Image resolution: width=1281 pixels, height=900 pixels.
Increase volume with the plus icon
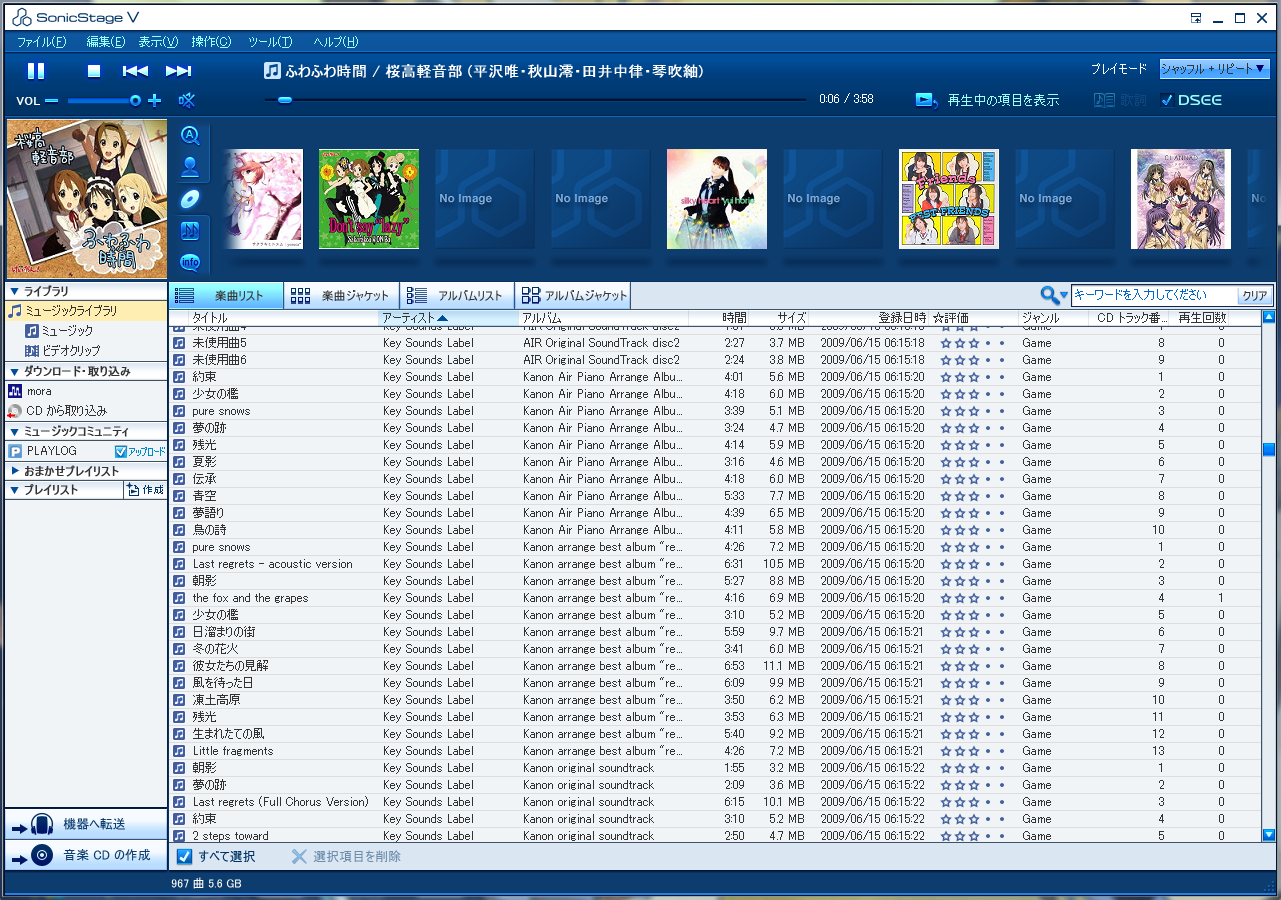(x=154, y=100)
